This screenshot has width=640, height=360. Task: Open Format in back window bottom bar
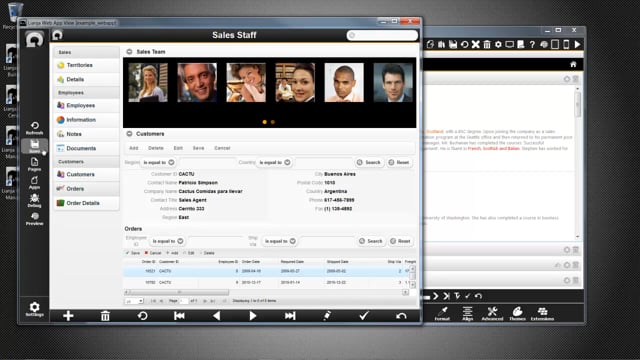tap(442, 313)
